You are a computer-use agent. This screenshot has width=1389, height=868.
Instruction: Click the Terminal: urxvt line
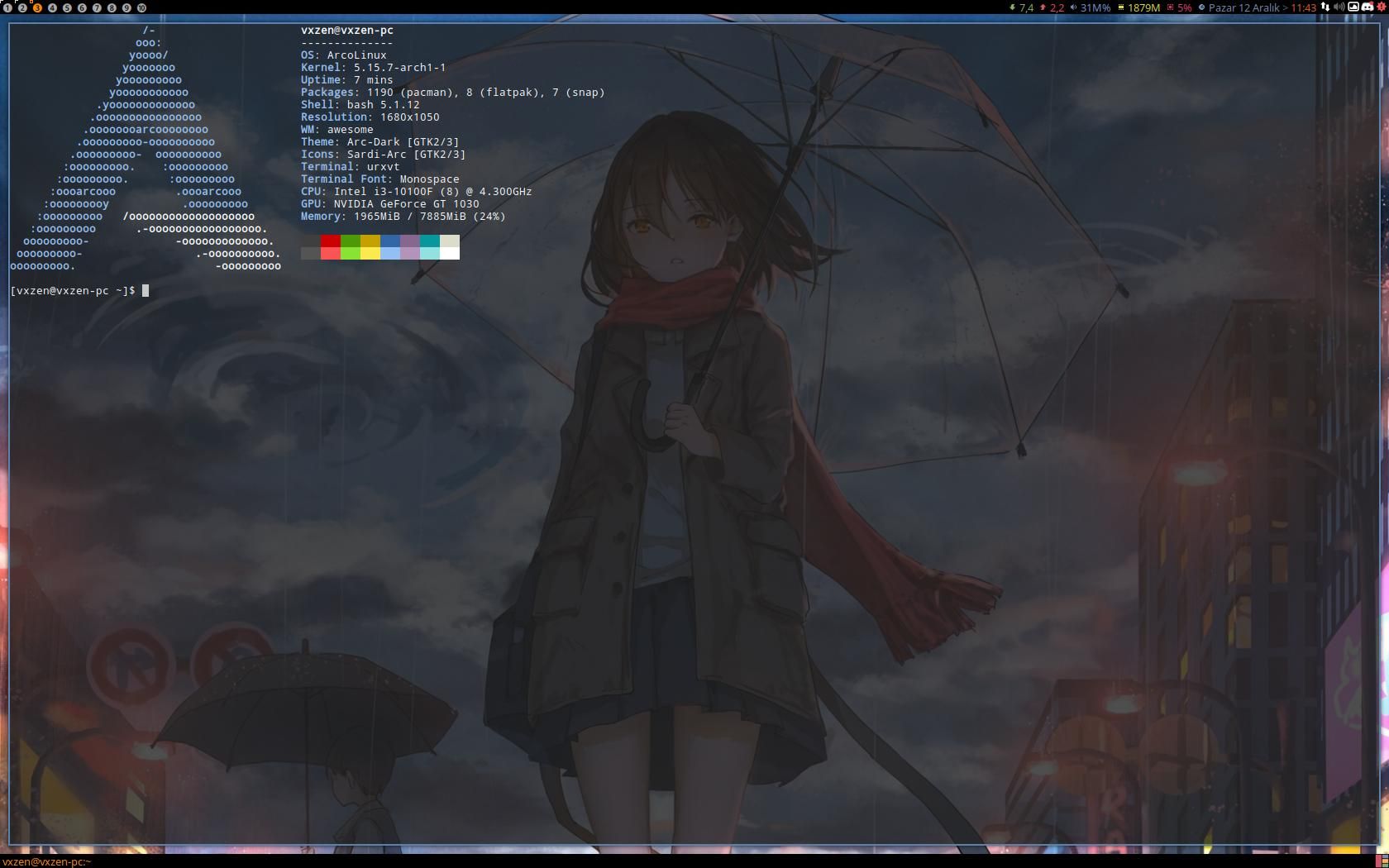tap(351, 166)
